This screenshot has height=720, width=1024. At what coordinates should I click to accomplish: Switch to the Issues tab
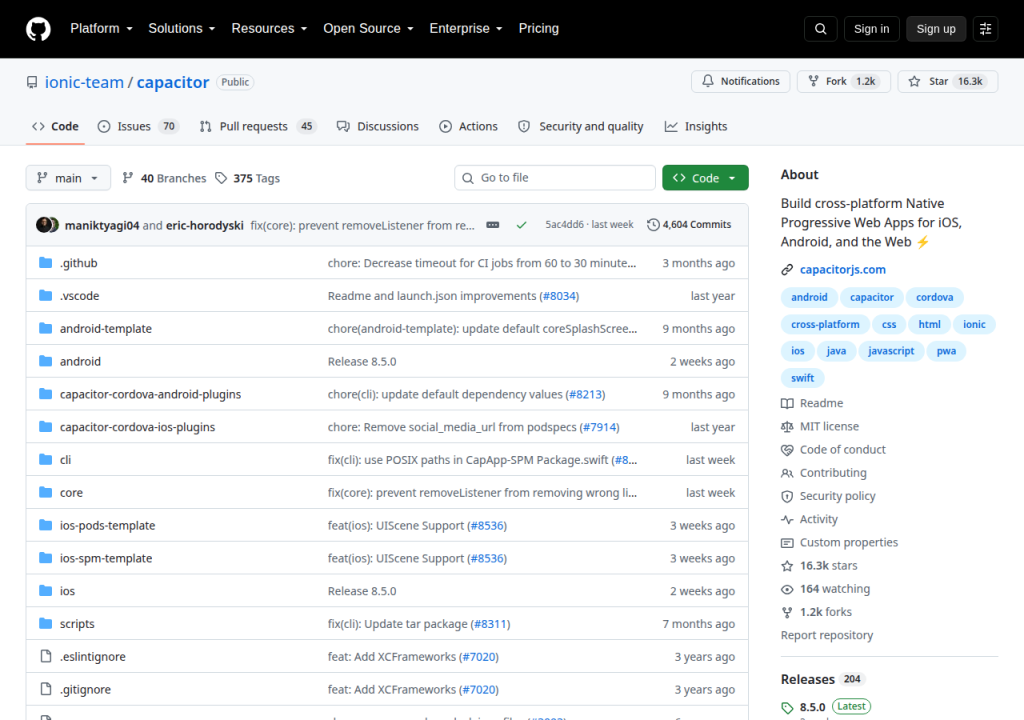(x=137, y=127)
